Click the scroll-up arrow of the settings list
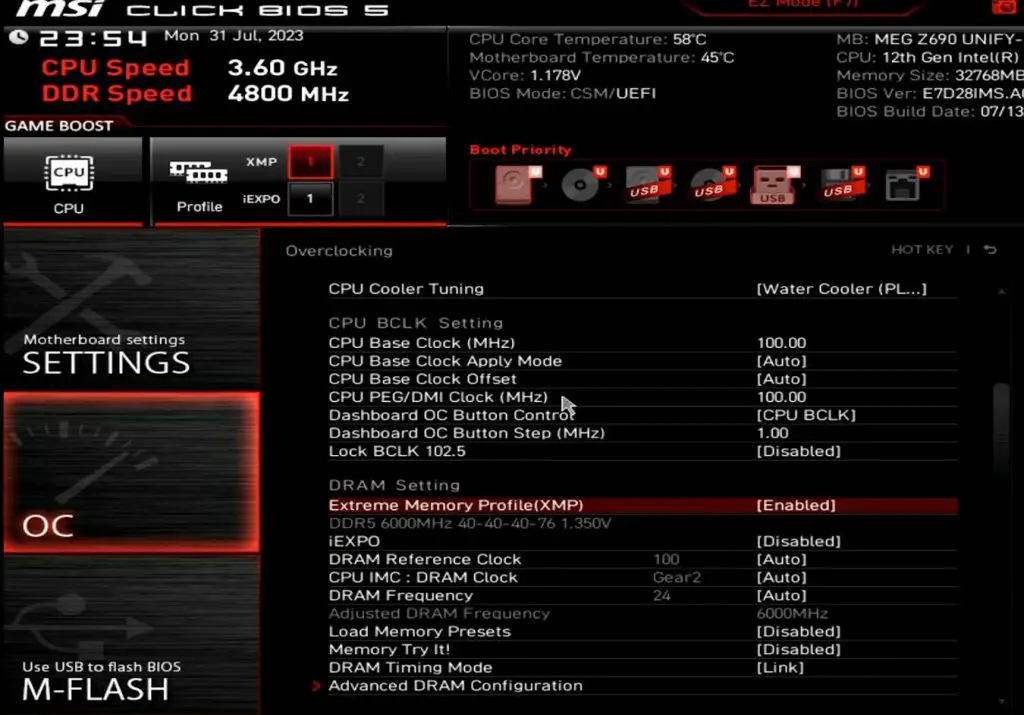Image resolution: width=1024 pixels, height=715 pixels. [x=1001, y=291]
